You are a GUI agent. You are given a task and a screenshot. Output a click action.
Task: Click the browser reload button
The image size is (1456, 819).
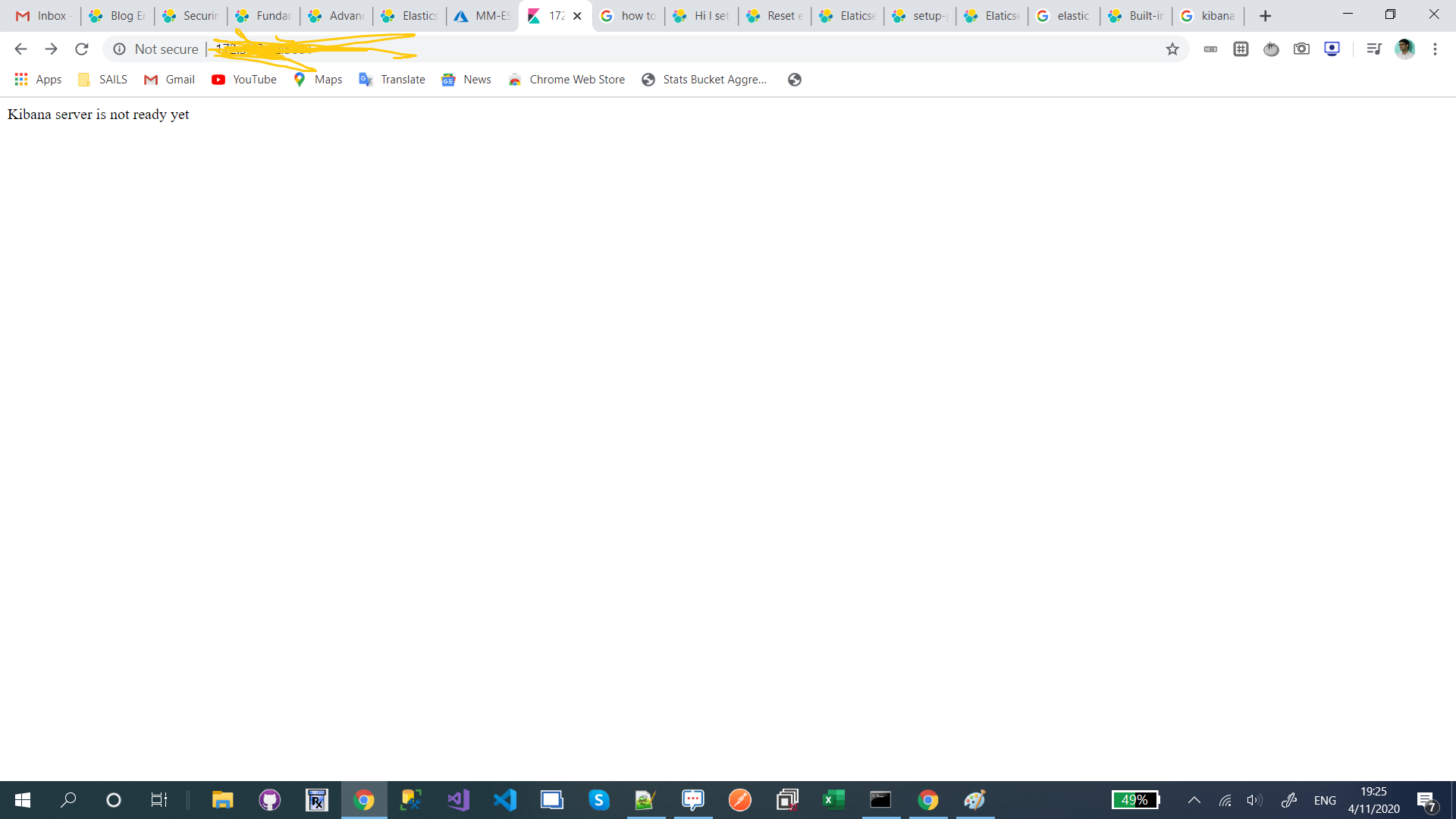(82, 49)
